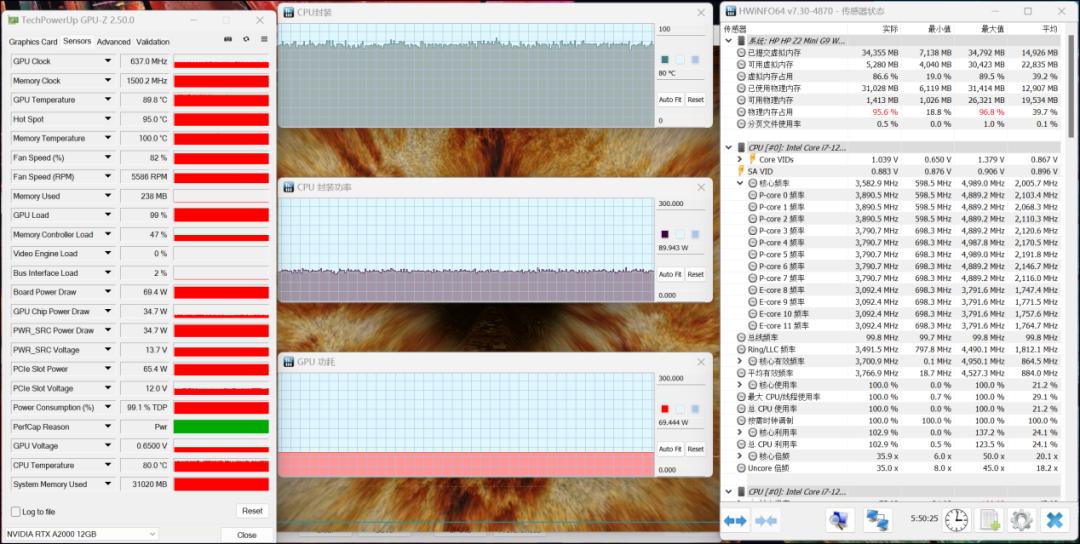Viewport: 1080px width, 544px height.
Task: Click GPU-Z screenshot camera icon
Action: click(x=228, y=40)
